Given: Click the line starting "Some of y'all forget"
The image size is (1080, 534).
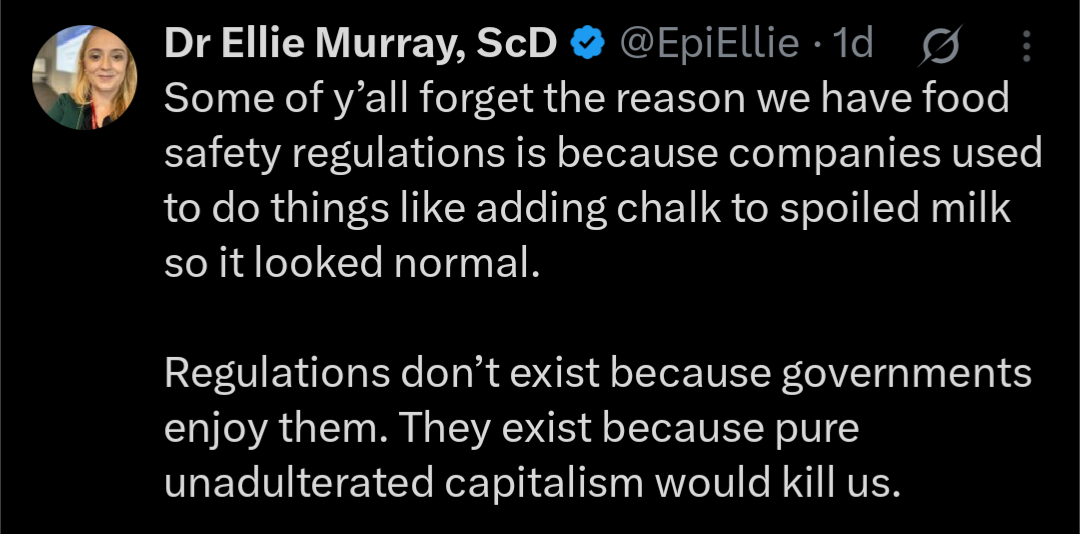Looking at the screenshot, I should 586,98.
